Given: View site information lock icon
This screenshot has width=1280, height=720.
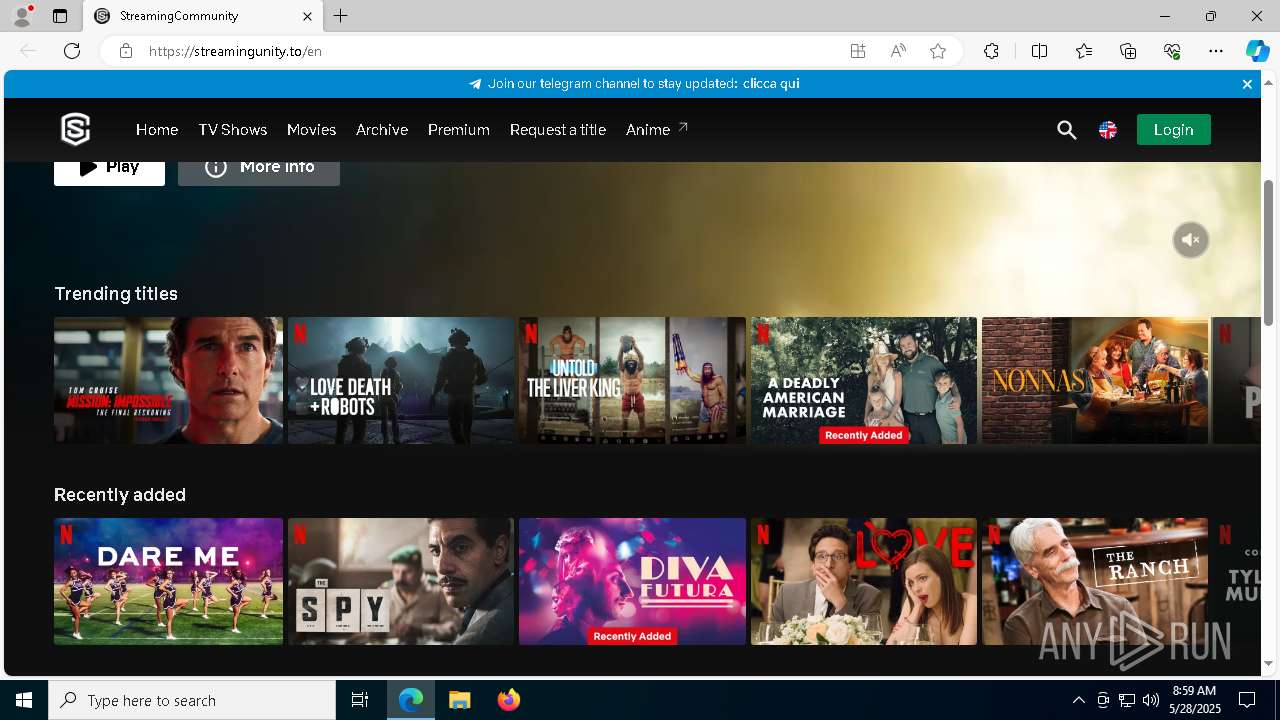Looking at the screenshot, I should coord(126,51).
